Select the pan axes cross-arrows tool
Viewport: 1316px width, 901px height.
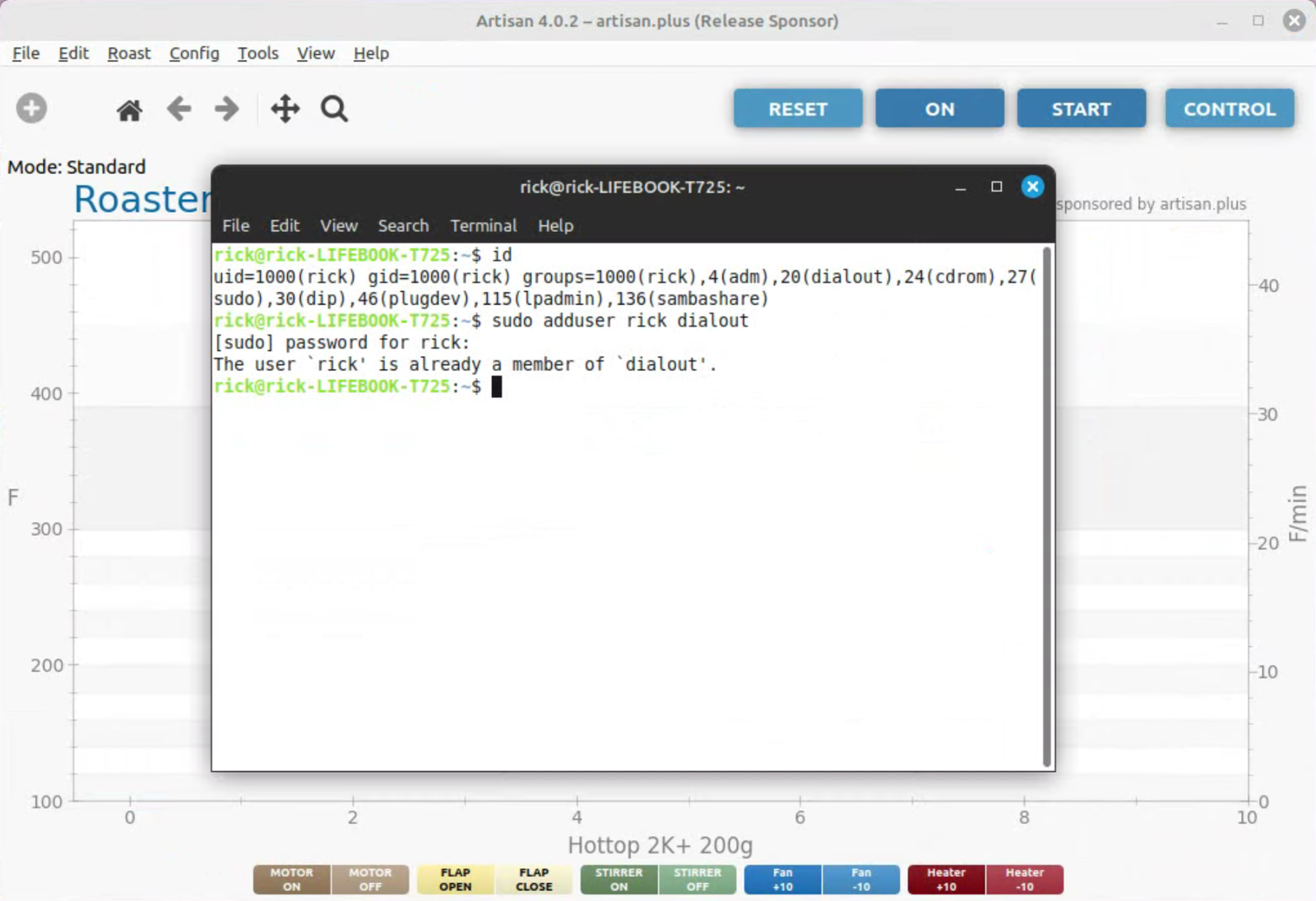tap(285, 109)
